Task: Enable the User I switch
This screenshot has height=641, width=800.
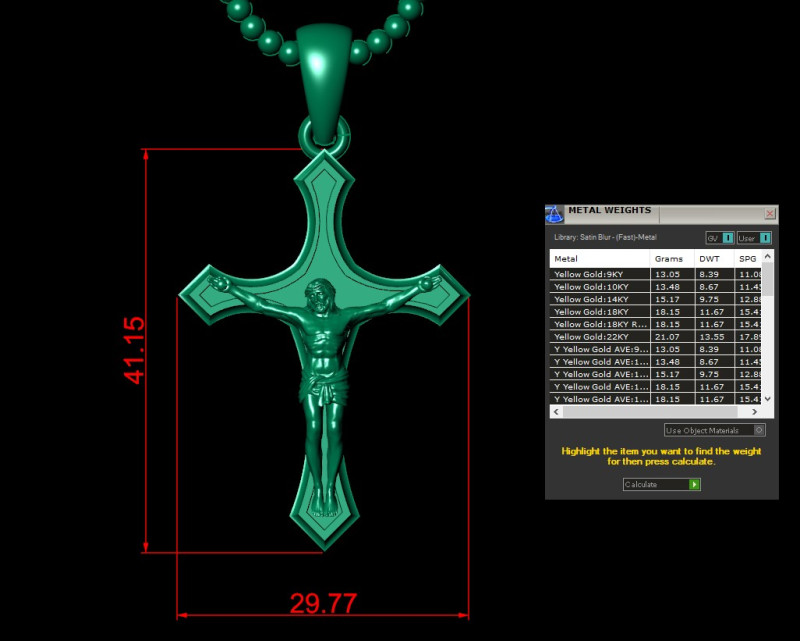Action: [x=767, y=237]
